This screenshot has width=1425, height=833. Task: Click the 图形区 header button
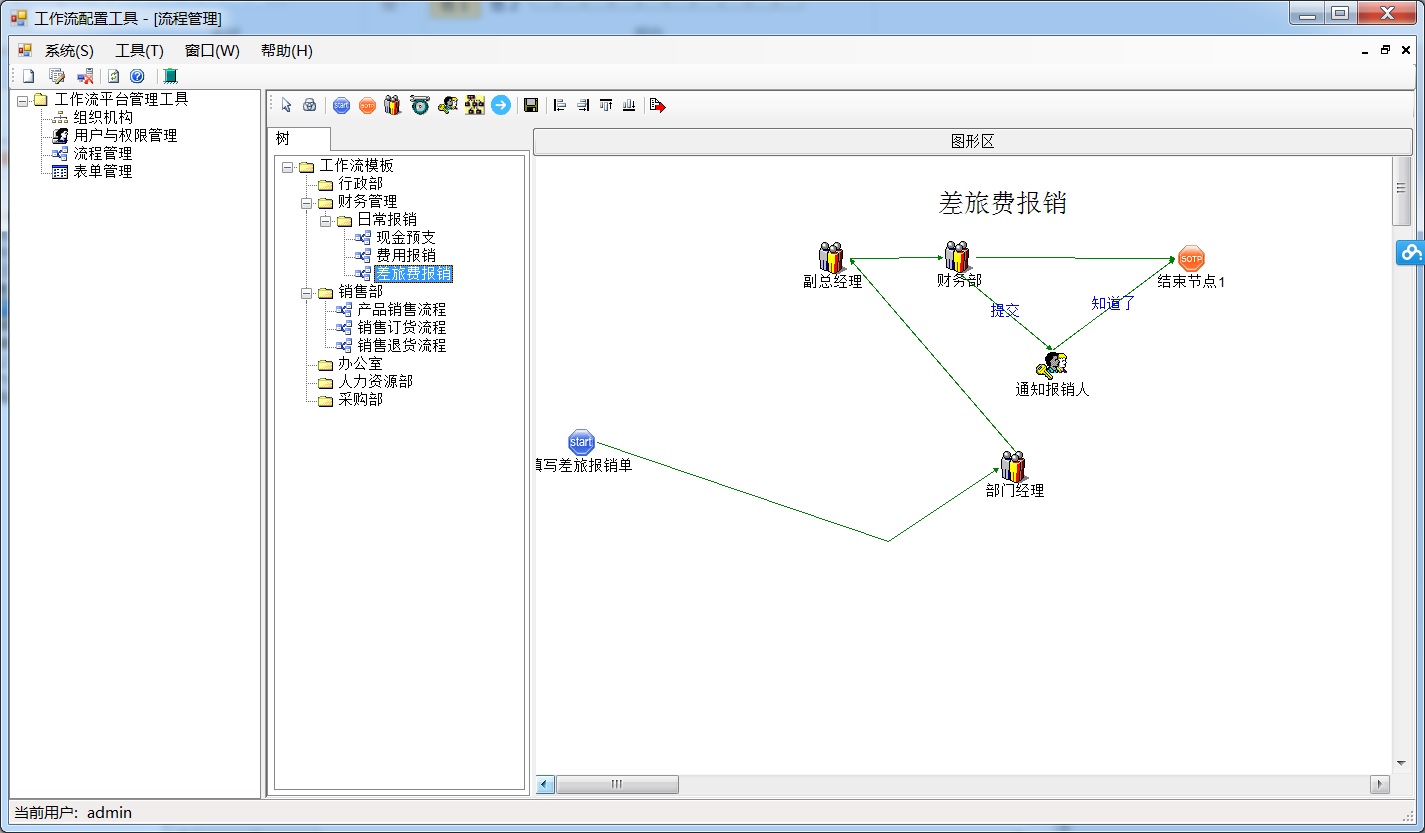click(x=972, y=142)
